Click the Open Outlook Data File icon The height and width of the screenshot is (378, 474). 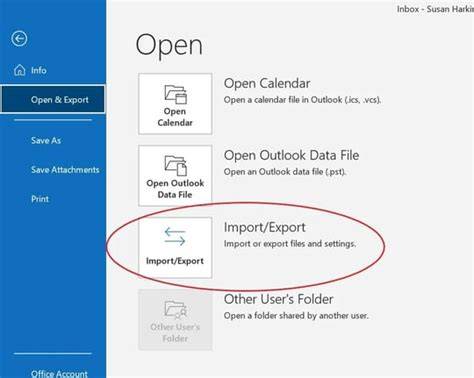[x=175, y=165]
